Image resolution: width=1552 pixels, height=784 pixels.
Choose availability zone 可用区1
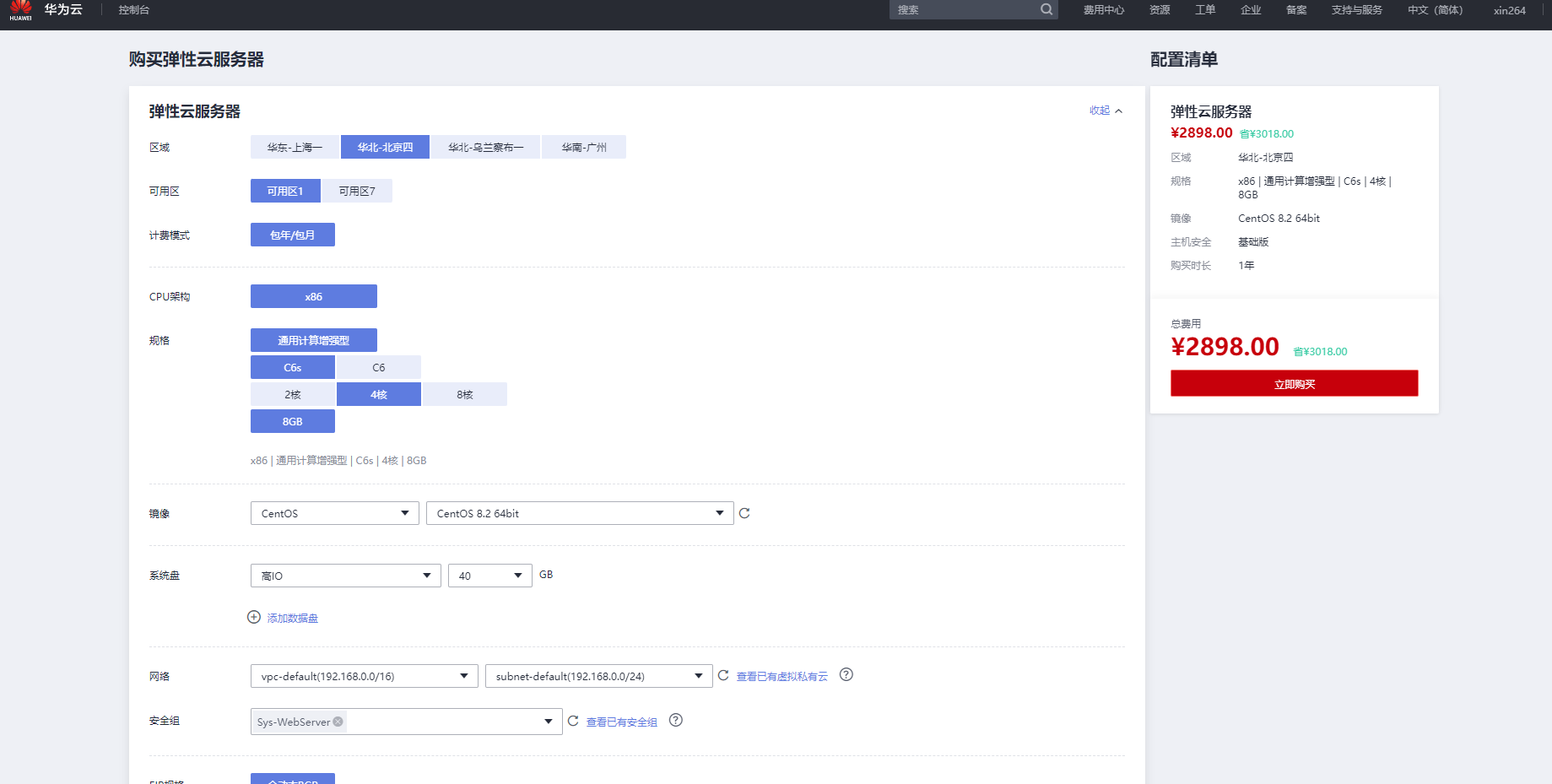click(x=285, y=191)
